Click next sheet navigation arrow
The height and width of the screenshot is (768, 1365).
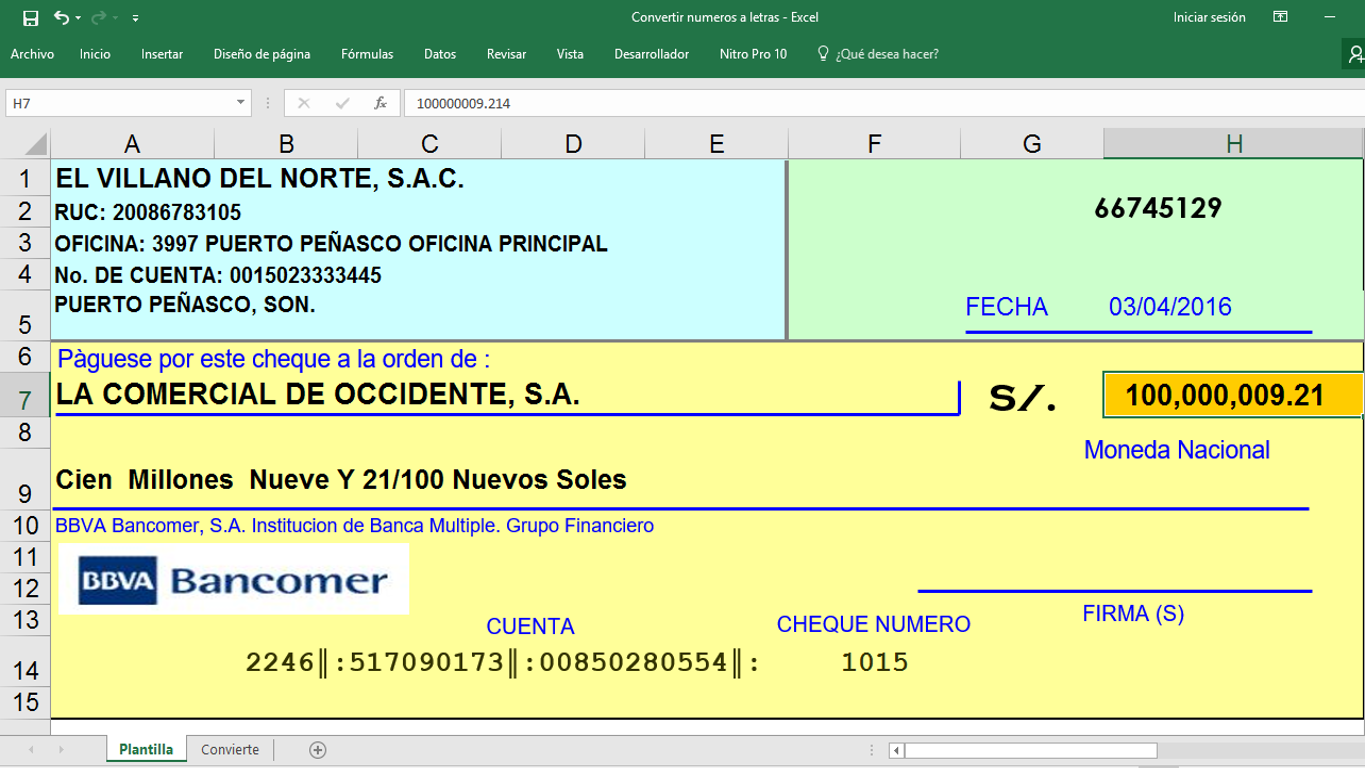point(61,749)
